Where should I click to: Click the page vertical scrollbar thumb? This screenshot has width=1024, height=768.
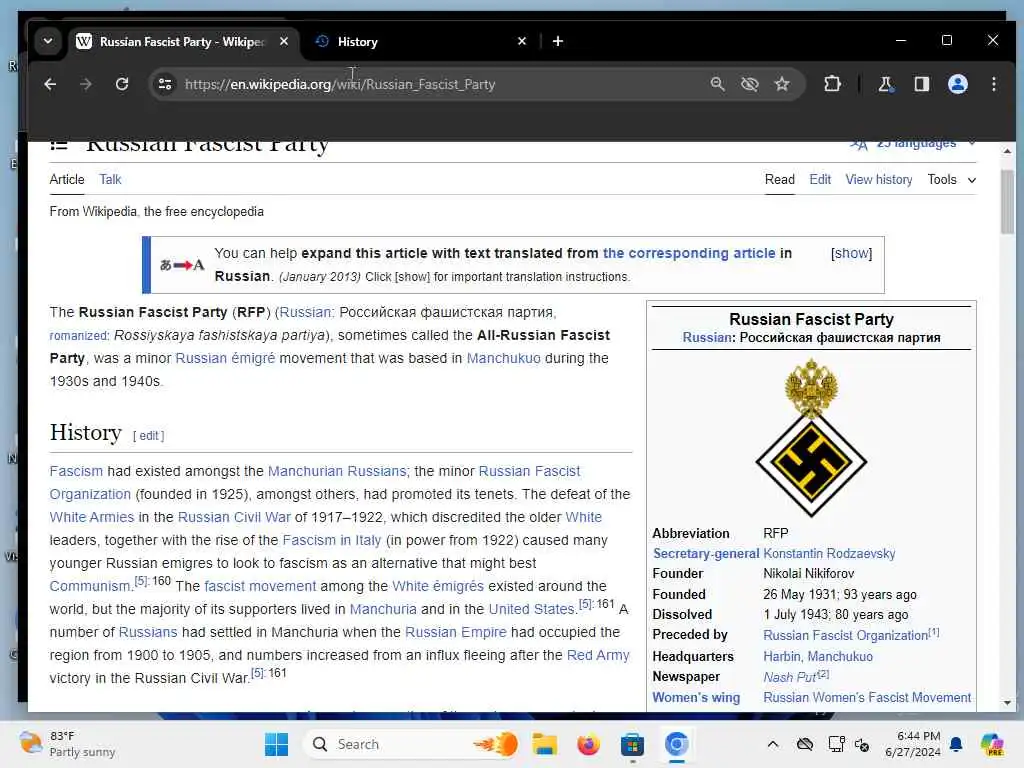pyautogui.click(x=1008, y=201)
